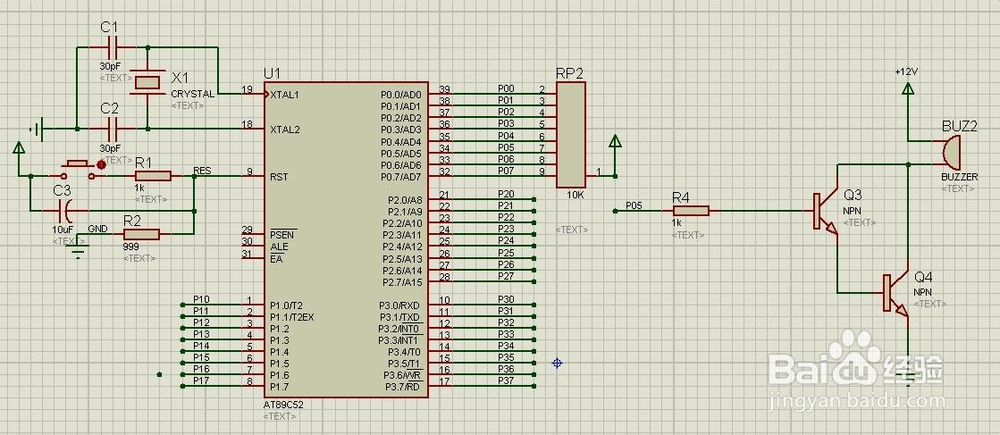Click the P3.0/RXD pin name
The width and height of the screenshot is (1000, 435).
click(x=401, y=305)
